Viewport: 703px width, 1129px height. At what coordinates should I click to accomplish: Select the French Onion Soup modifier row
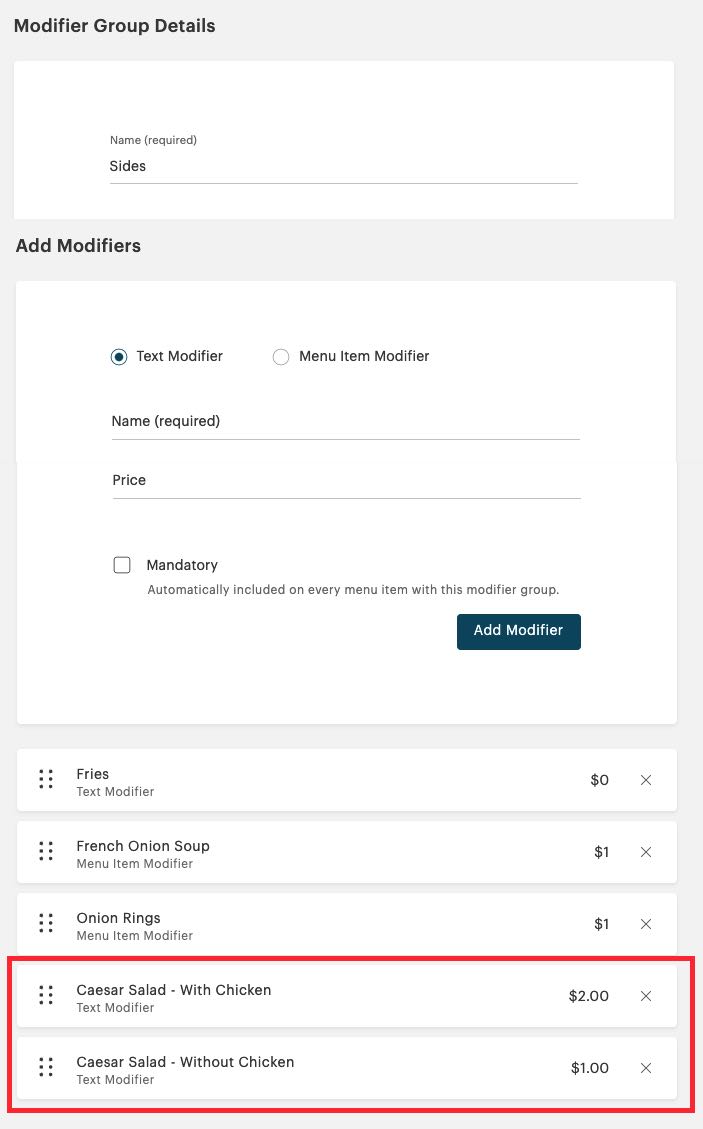[x=300, y=851]
